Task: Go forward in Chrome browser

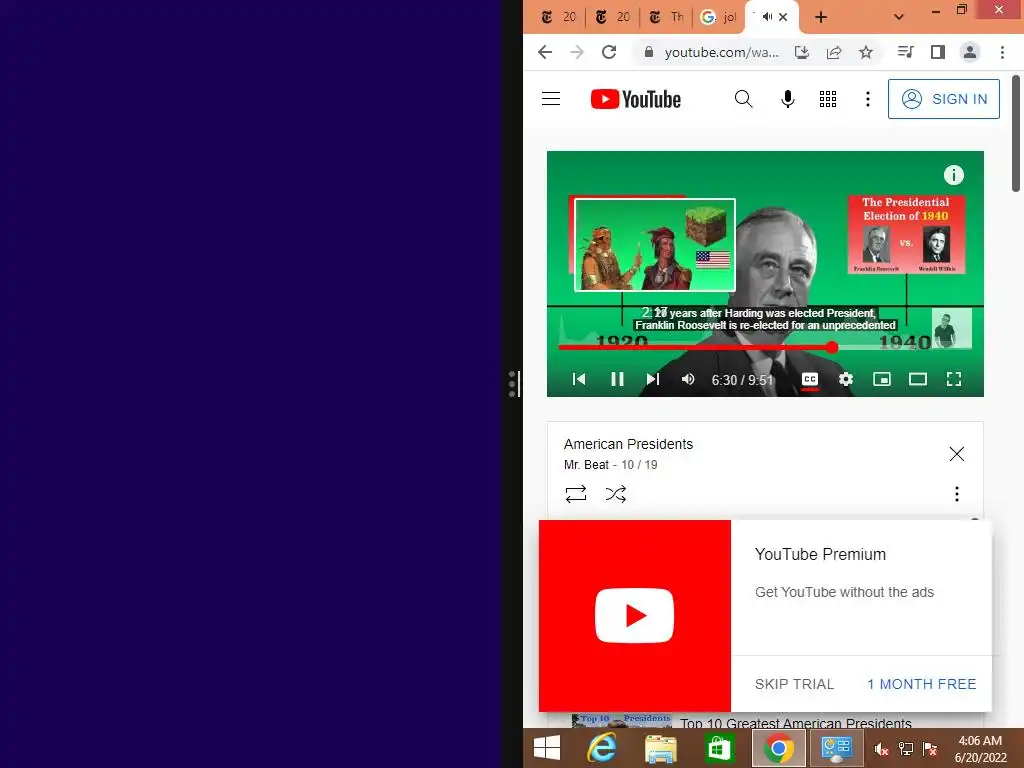Action: pyautogui.click(x=577, y=52)
